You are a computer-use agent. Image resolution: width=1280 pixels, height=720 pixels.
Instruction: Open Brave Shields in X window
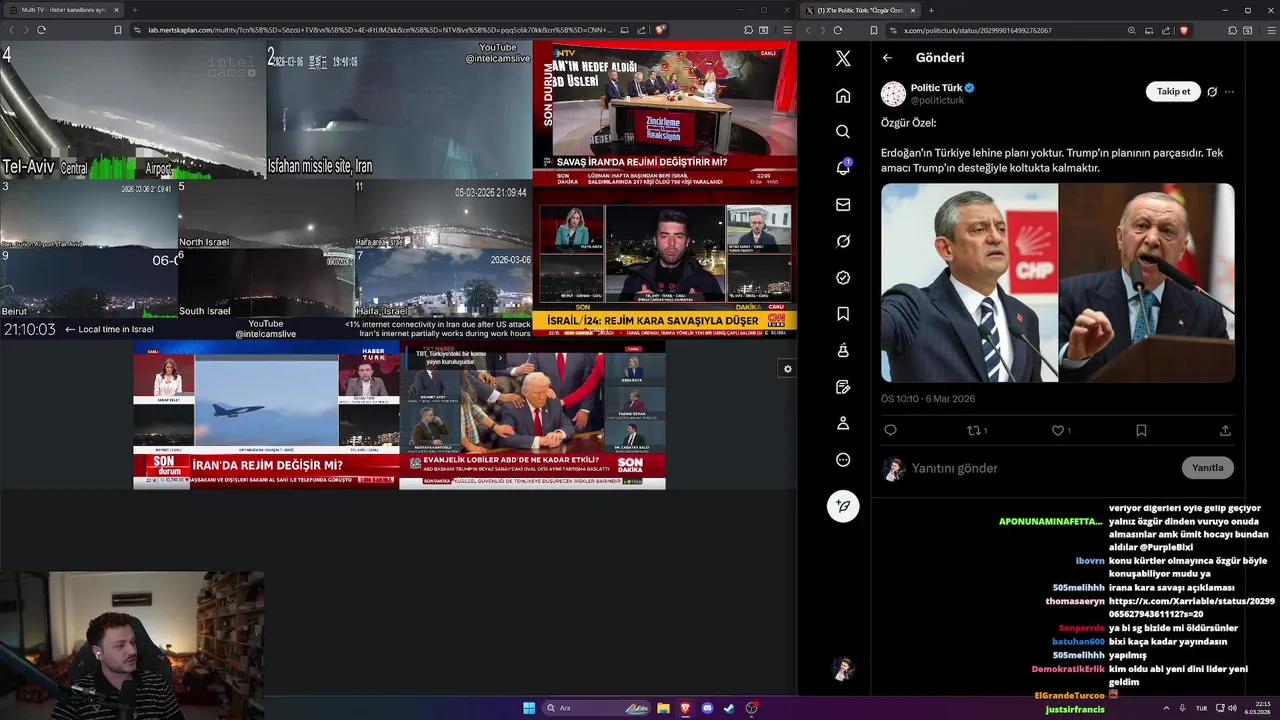pos(1183,30)
